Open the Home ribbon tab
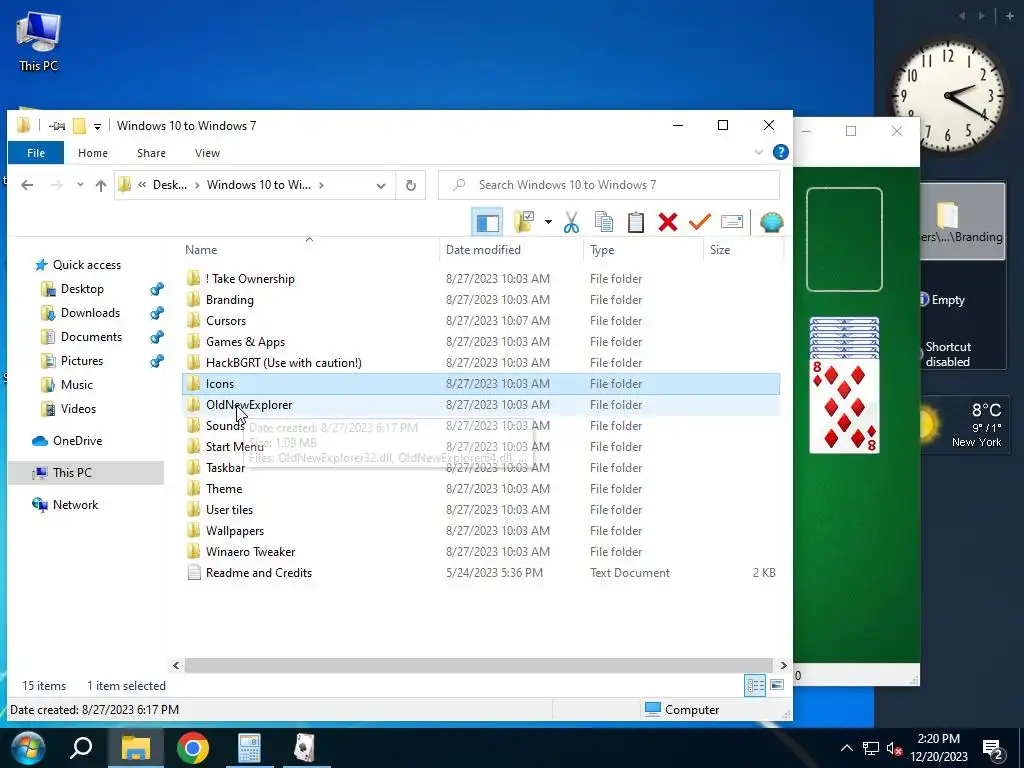The height and width of the screenshot is (768, 1024). 93,153
